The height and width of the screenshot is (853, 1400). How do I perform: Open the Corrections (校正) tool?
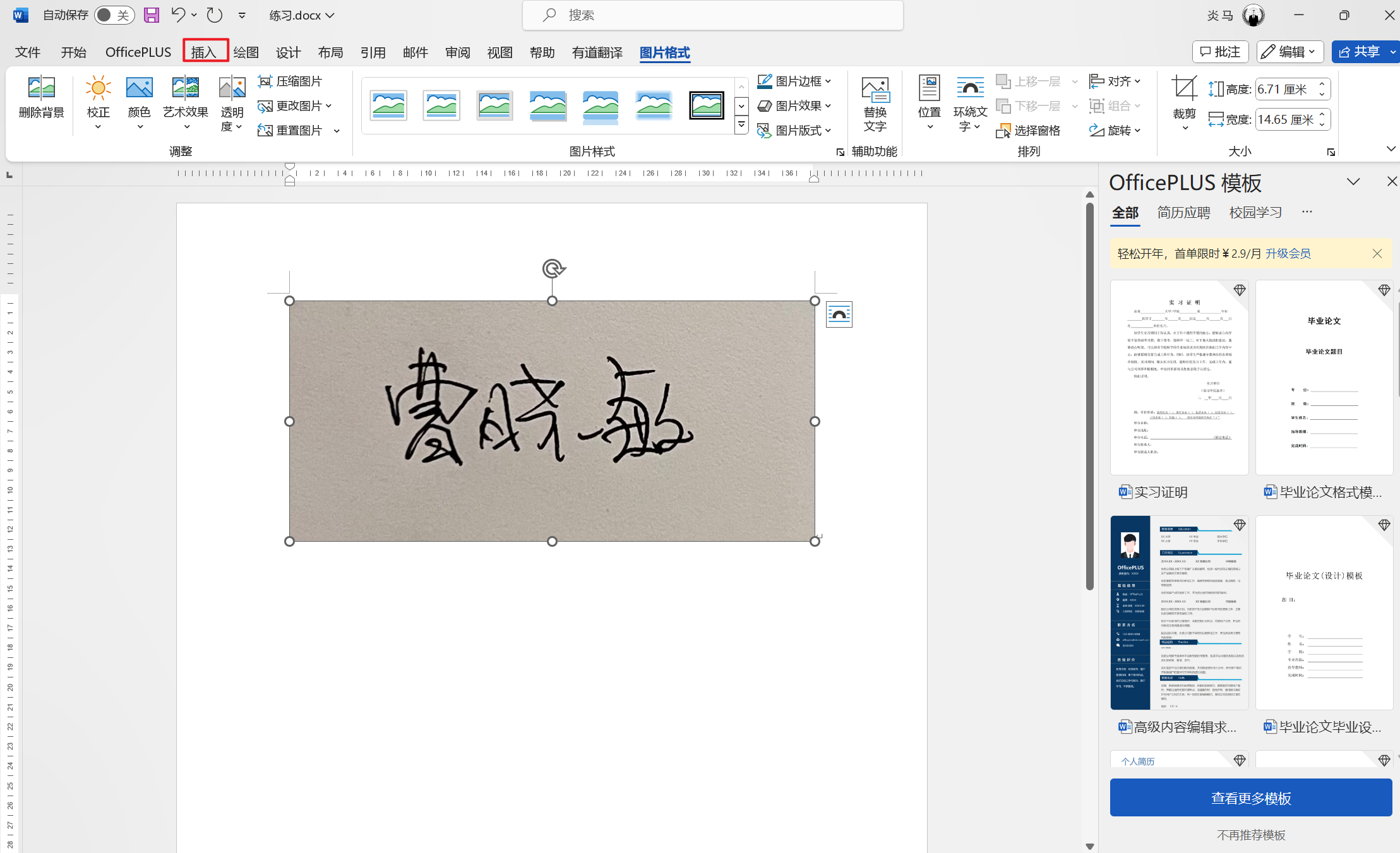coord(98,103)
